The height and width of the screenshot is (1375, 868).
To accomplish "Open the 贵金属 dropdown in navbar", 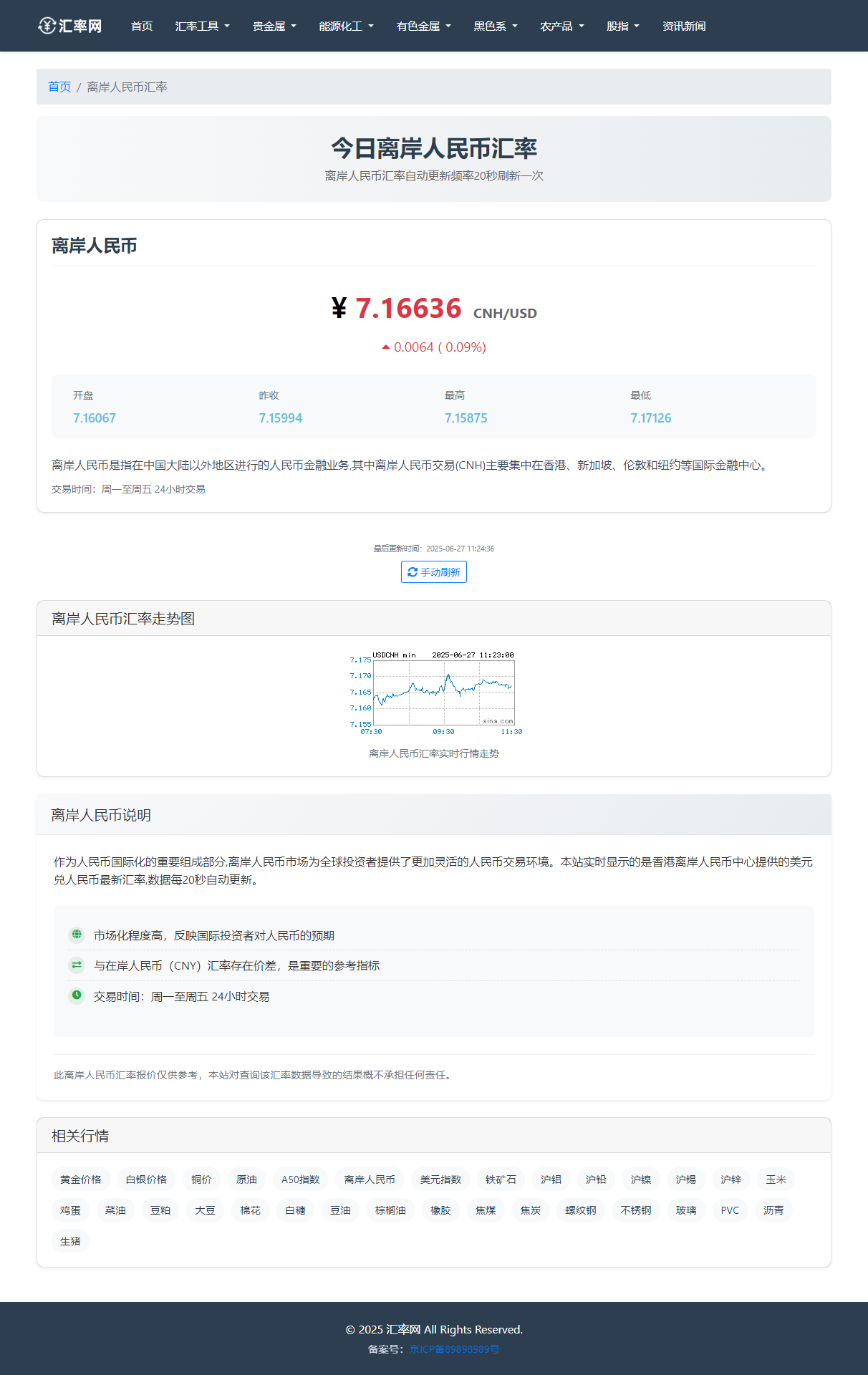I will [274, 26].
